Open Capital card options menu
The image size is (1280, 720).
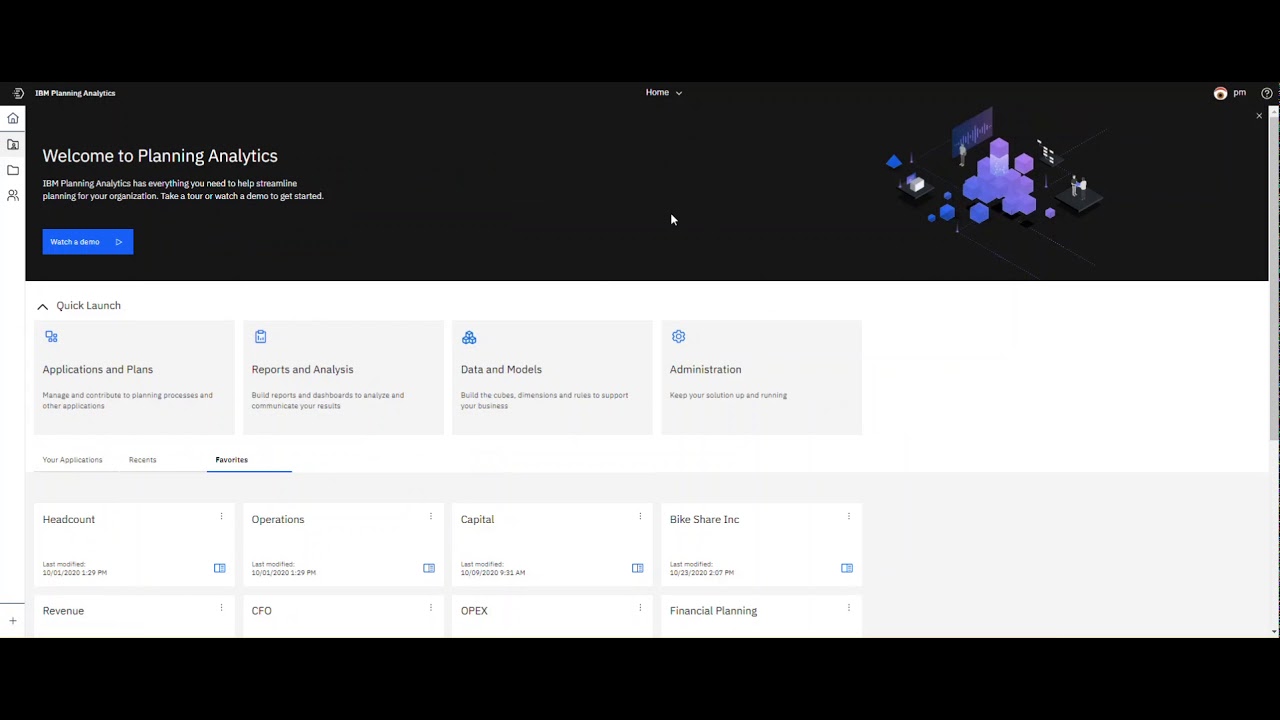click(640, 517)
